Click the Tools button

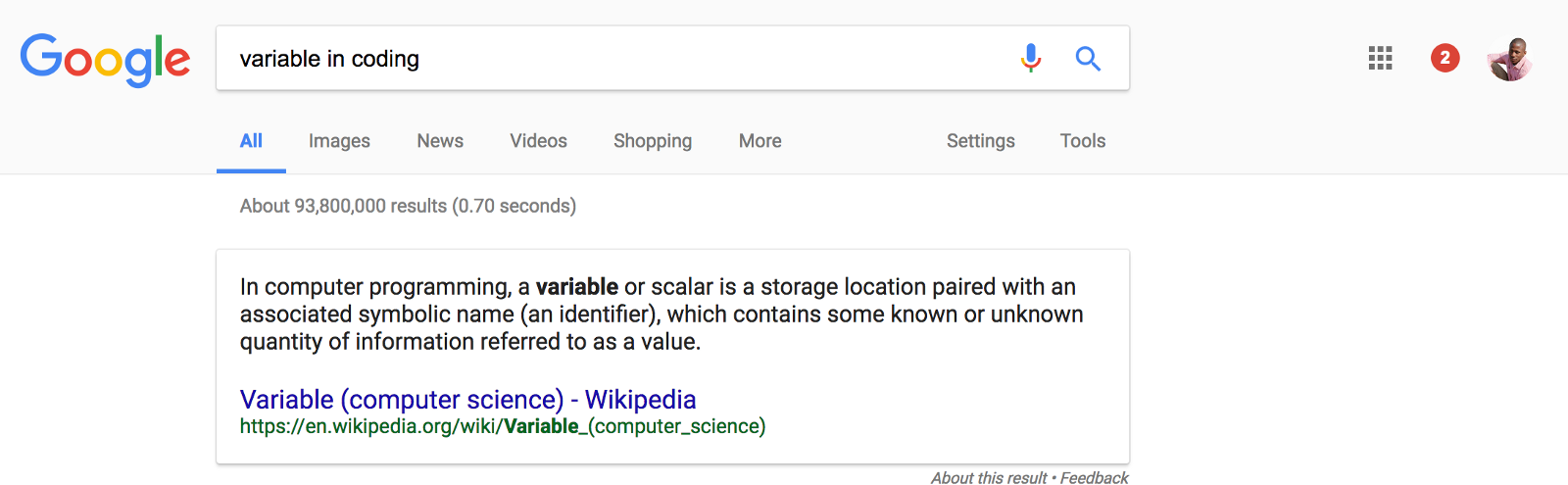point(1082,141)
